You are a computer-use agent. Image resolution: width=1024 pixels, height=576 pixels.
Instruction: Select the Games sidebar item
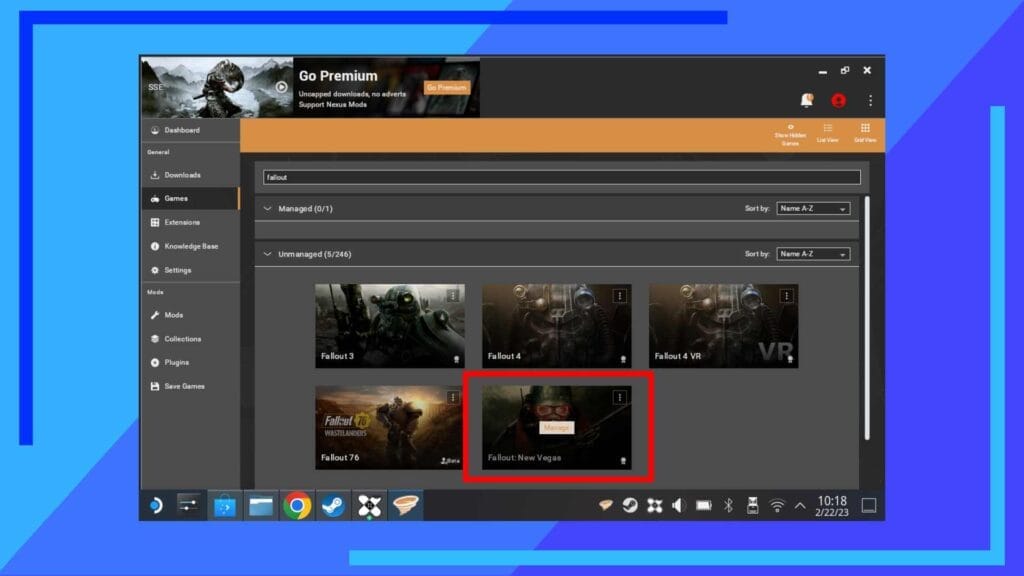click(x=190, y=199)
